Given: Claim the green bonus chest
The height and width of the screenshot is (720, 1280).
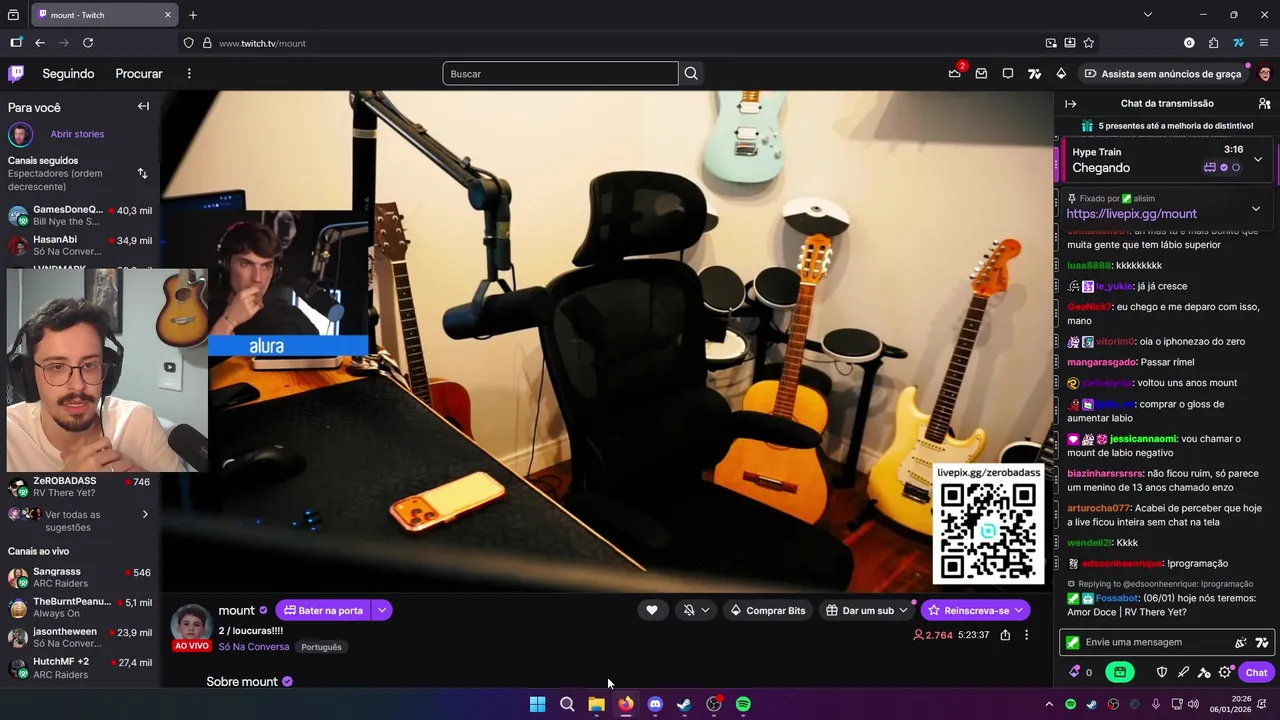Looking at the screenshot, I should point(1120,672).
